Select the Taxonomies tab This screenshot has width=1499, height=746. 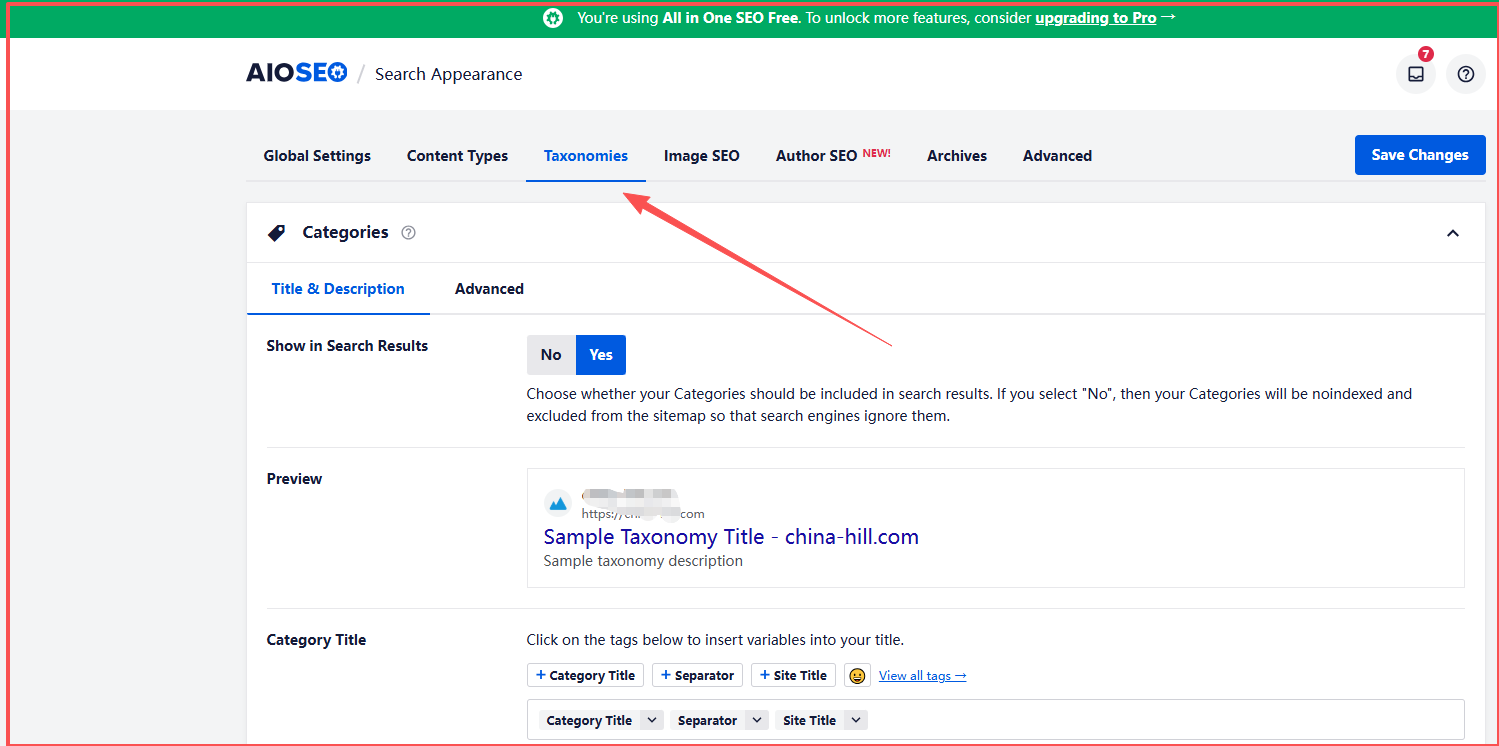[x=586, y=156]
